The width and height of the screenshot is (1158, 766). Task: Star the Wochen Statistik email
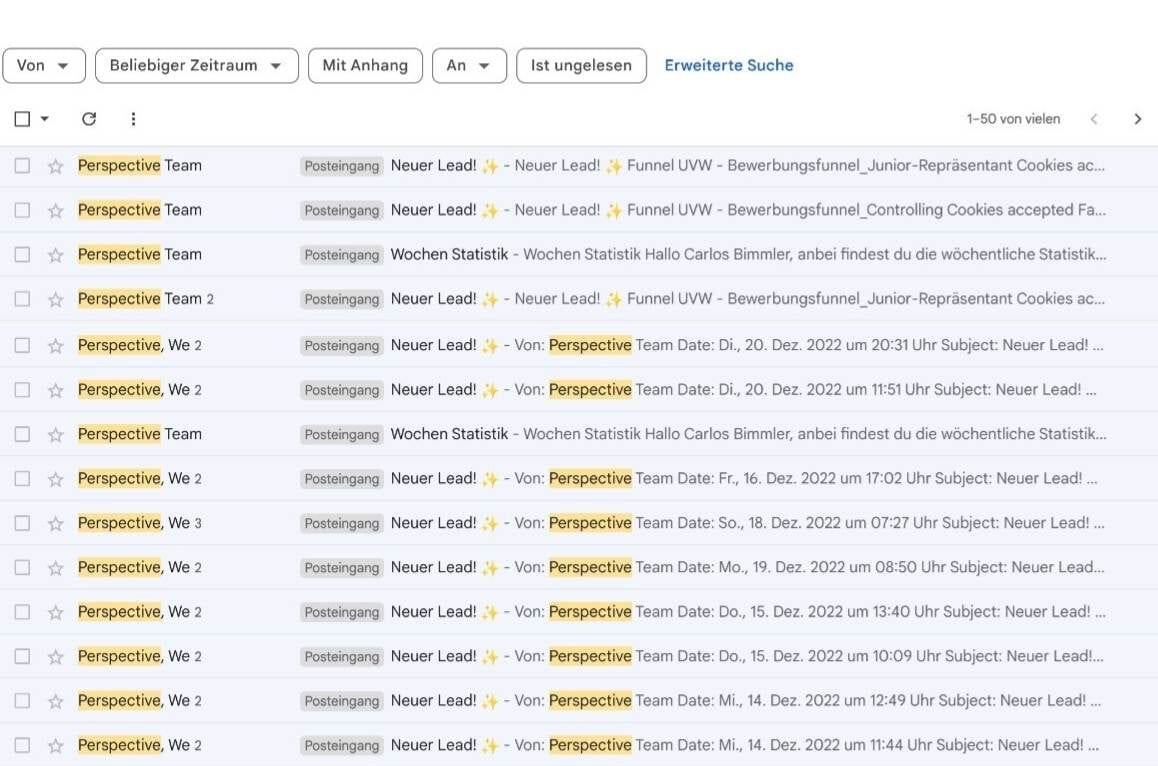click(55, 254)
